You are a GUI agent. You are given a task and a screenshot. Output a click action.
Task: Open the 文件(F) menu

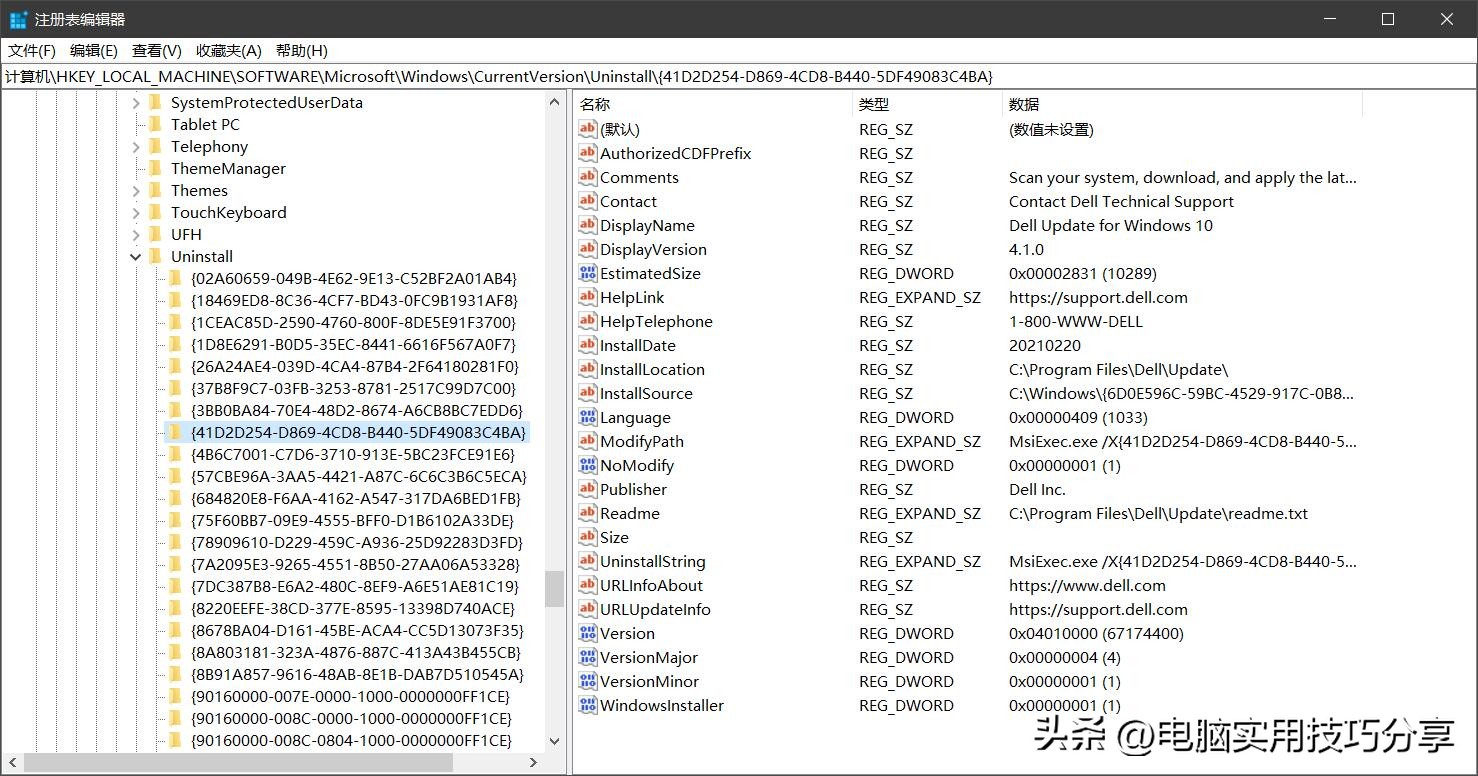pyautogui.click(x=32, y=51)
